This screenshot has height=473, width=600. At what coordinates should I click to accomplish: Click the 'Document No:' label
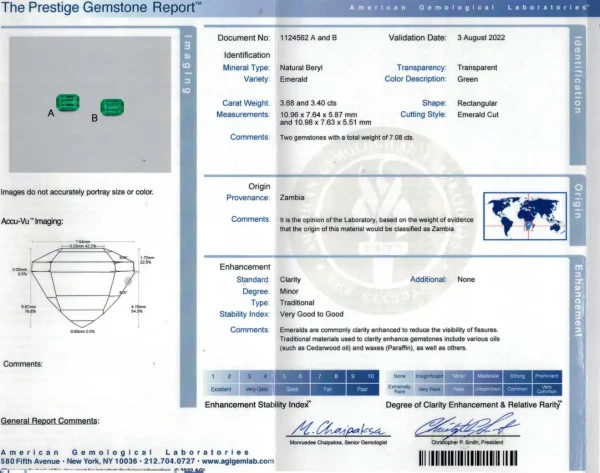tap(244, 38)
